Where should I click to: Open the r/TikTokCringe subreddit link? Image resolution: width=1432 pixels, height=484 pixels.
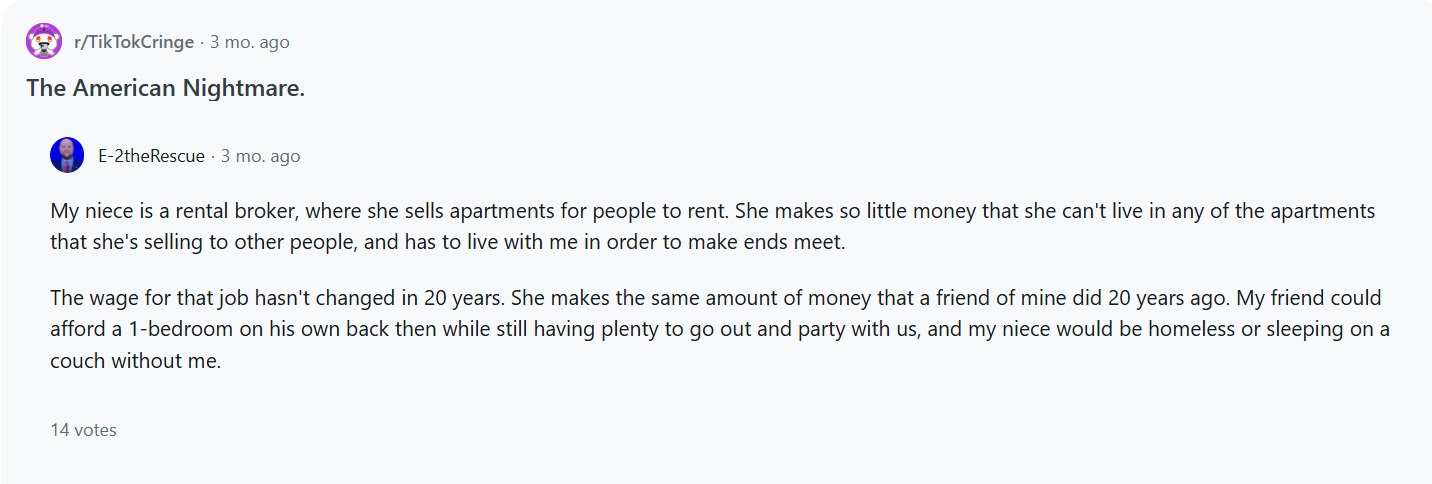tap(134, 43)
